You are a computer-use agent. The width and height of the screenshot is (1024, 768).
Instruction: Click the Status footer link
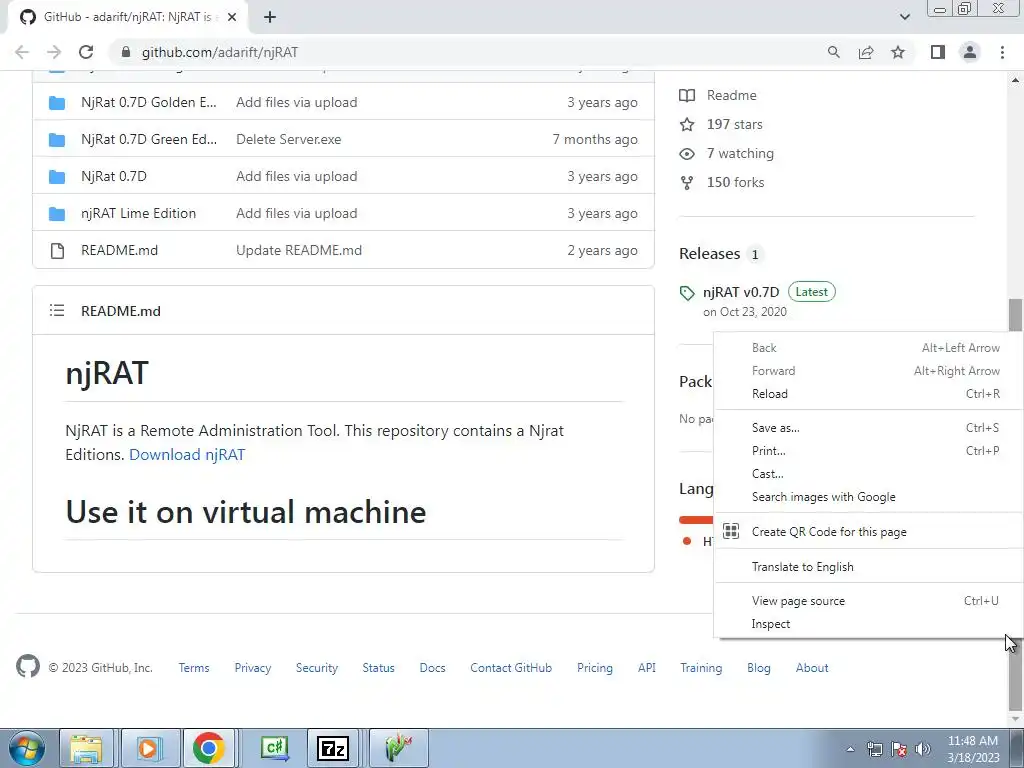click(x=379, y=668)
